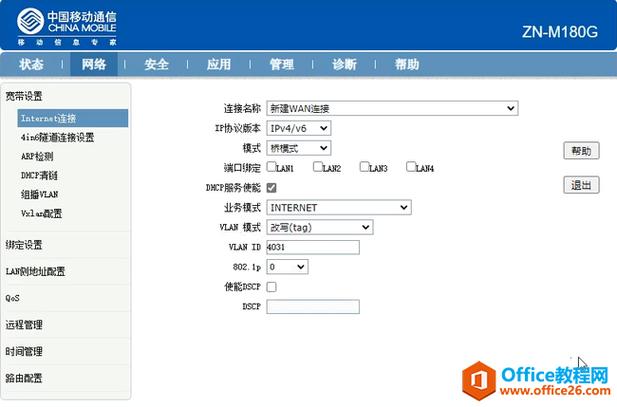Open the 状态 tab
The image size is (617, 407).
tap(31, 64)
